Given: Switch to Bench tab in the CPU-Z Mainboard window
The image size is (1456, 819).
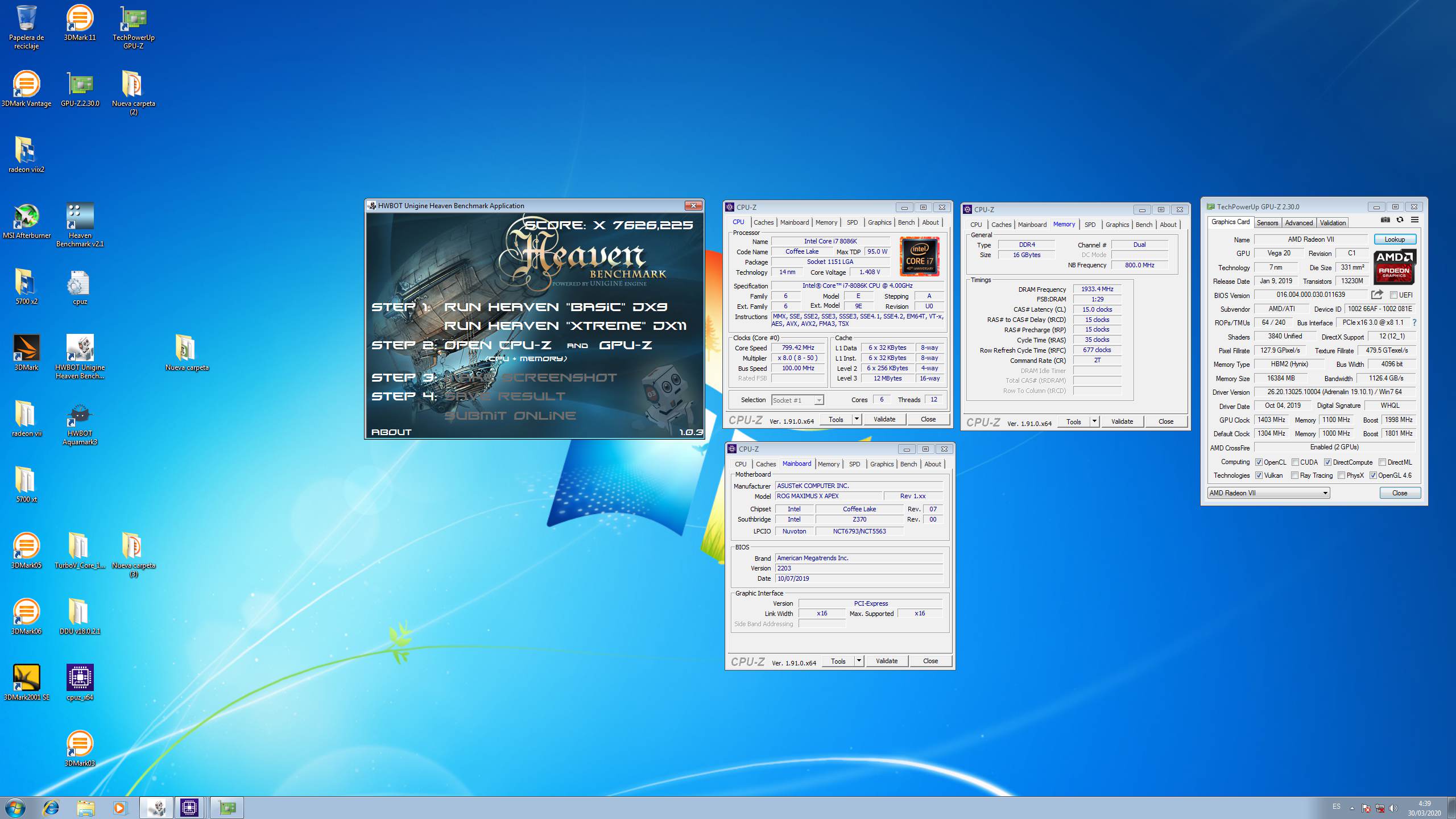Looking at the screenshot, I should pos(908,464).
